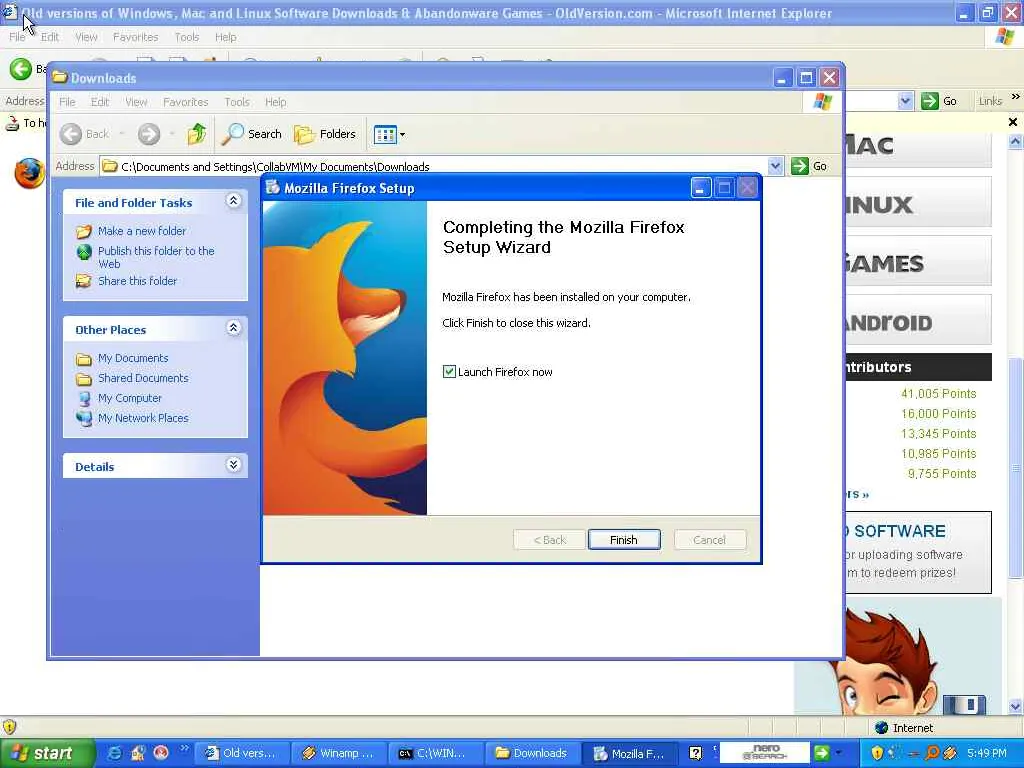Click setup icon in Firefox Setup title bar
Viewport: 1024px width, 768px height.
coord(272,187)
